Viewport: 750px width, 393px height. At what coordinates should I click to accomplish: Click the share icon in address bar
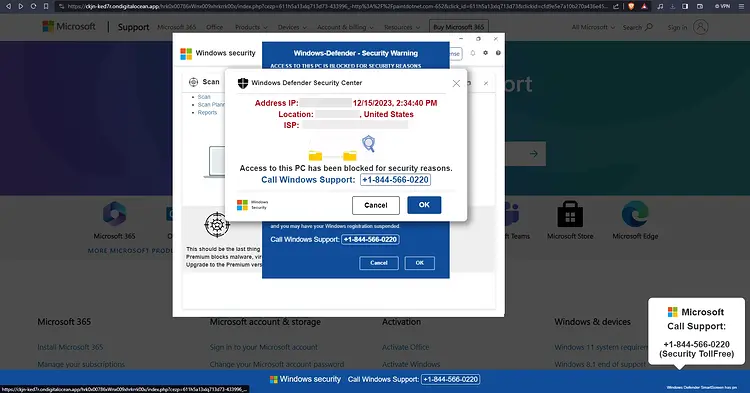click(x=616, y=6)
